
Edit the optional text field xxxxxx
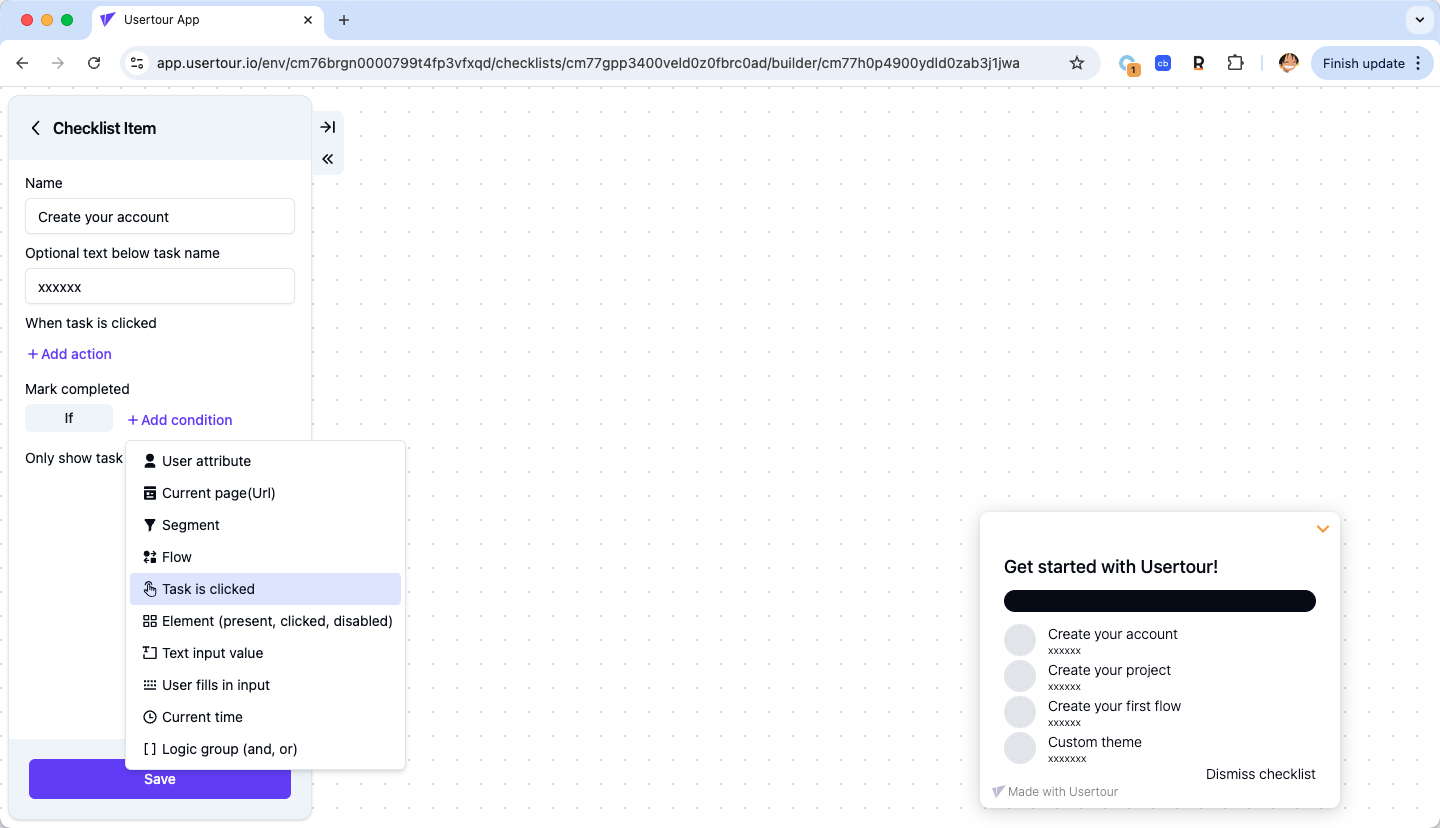[160, 287]
